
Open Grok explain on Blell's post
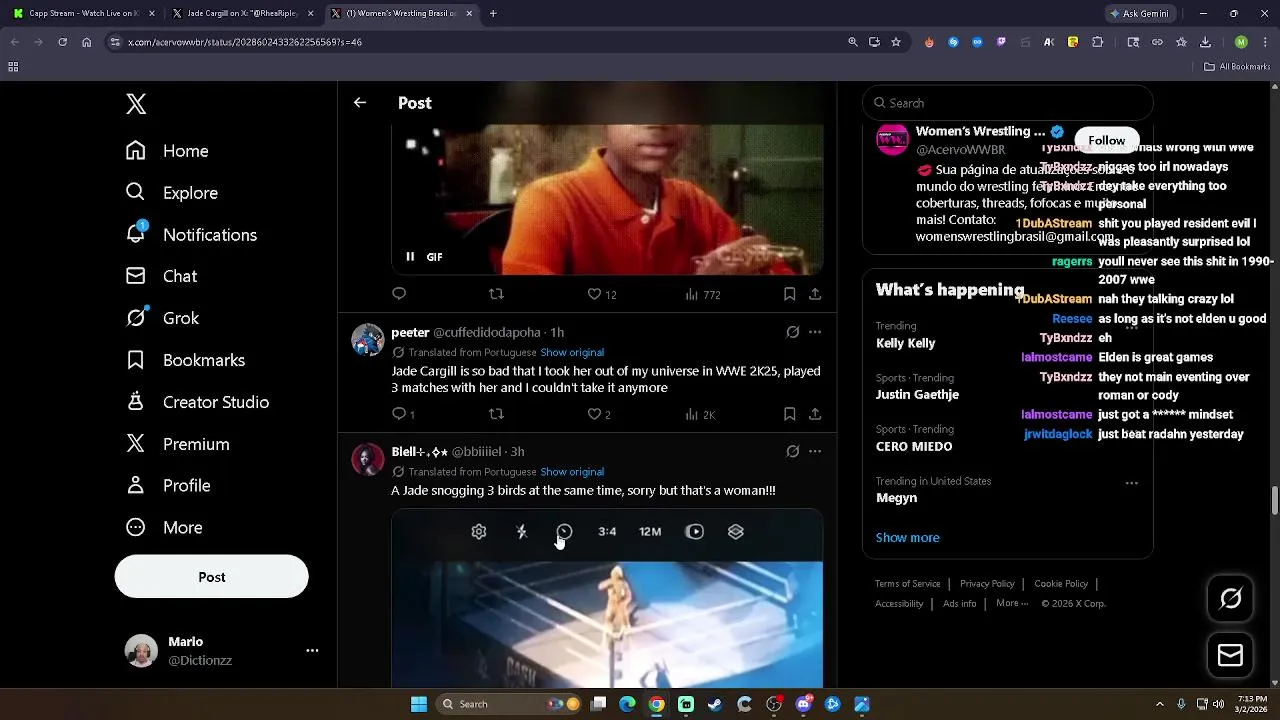pos(792,452)
